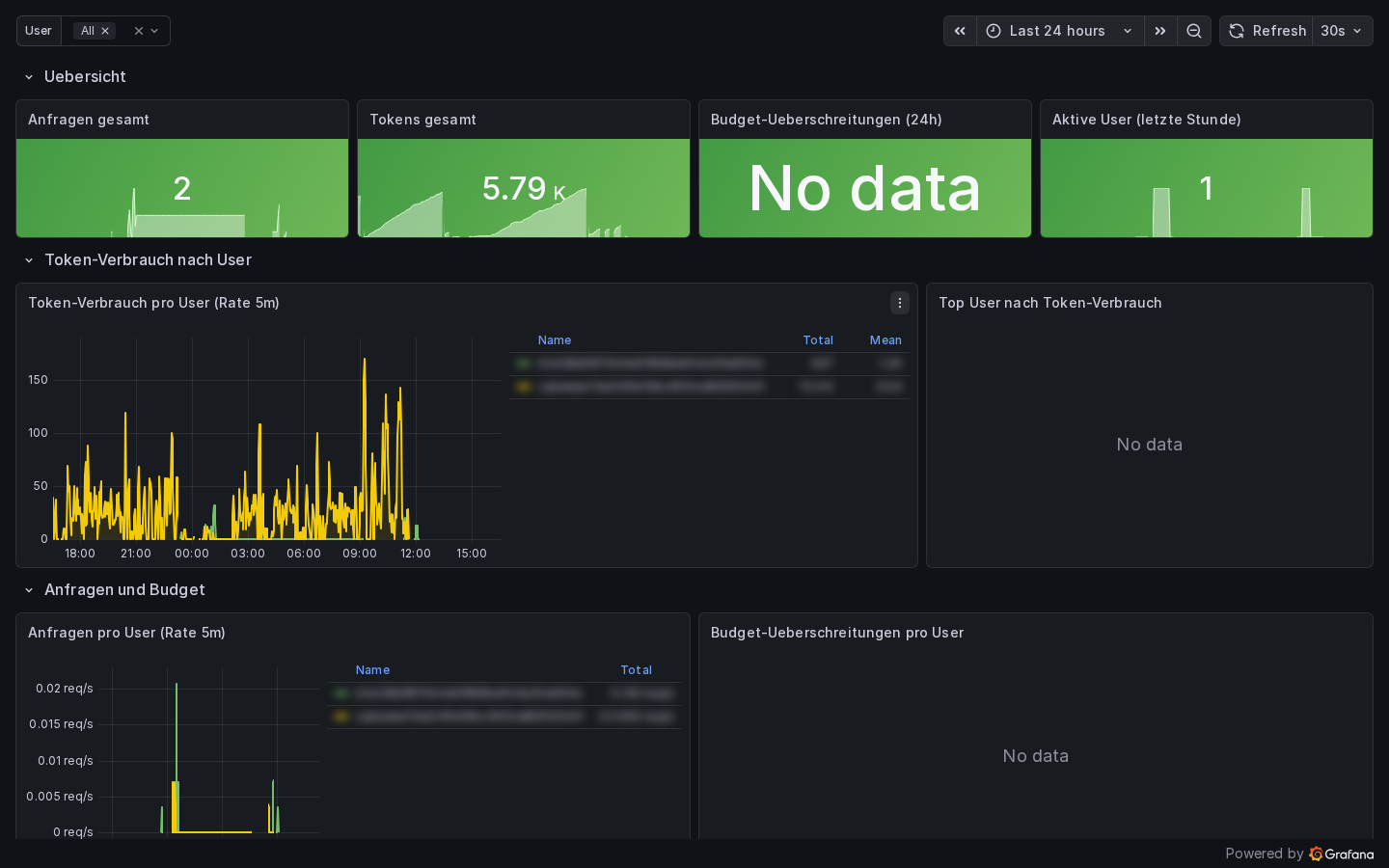Viewport: 1389px width, 868px height.
Task: Collapse the Uebersicht row
Action: [29, 77]
